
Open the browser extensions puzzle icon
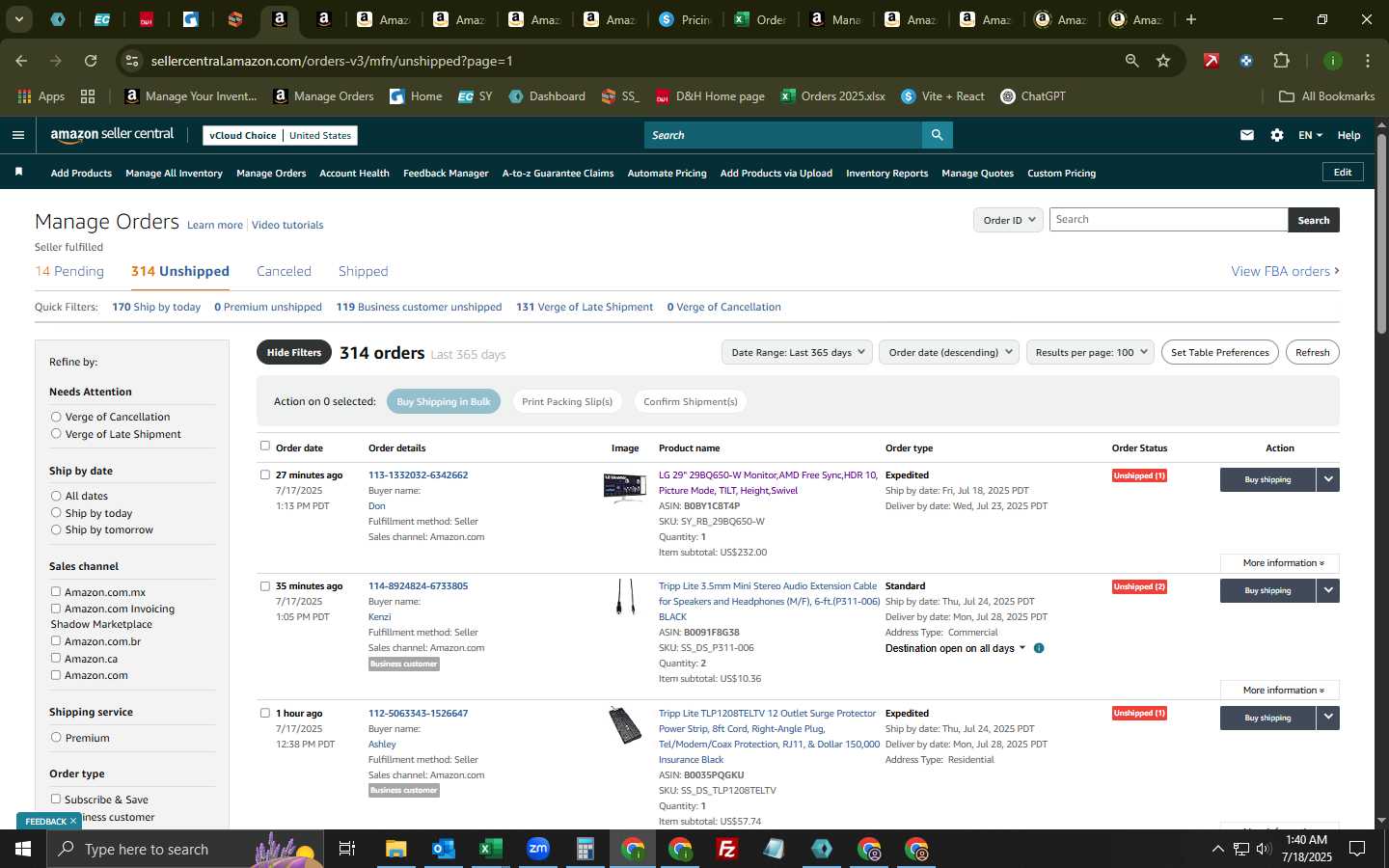pos(1281,61)
